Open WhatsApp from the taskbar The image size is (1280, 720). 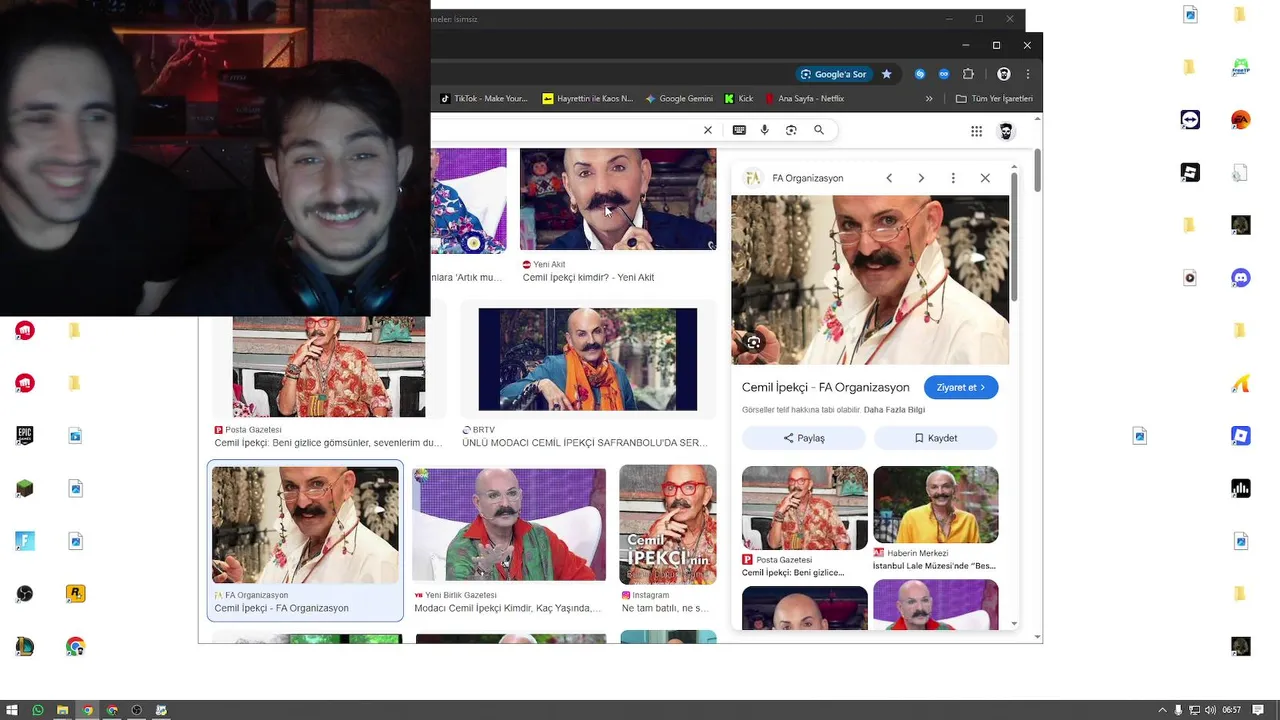click(x=38, y=710)
